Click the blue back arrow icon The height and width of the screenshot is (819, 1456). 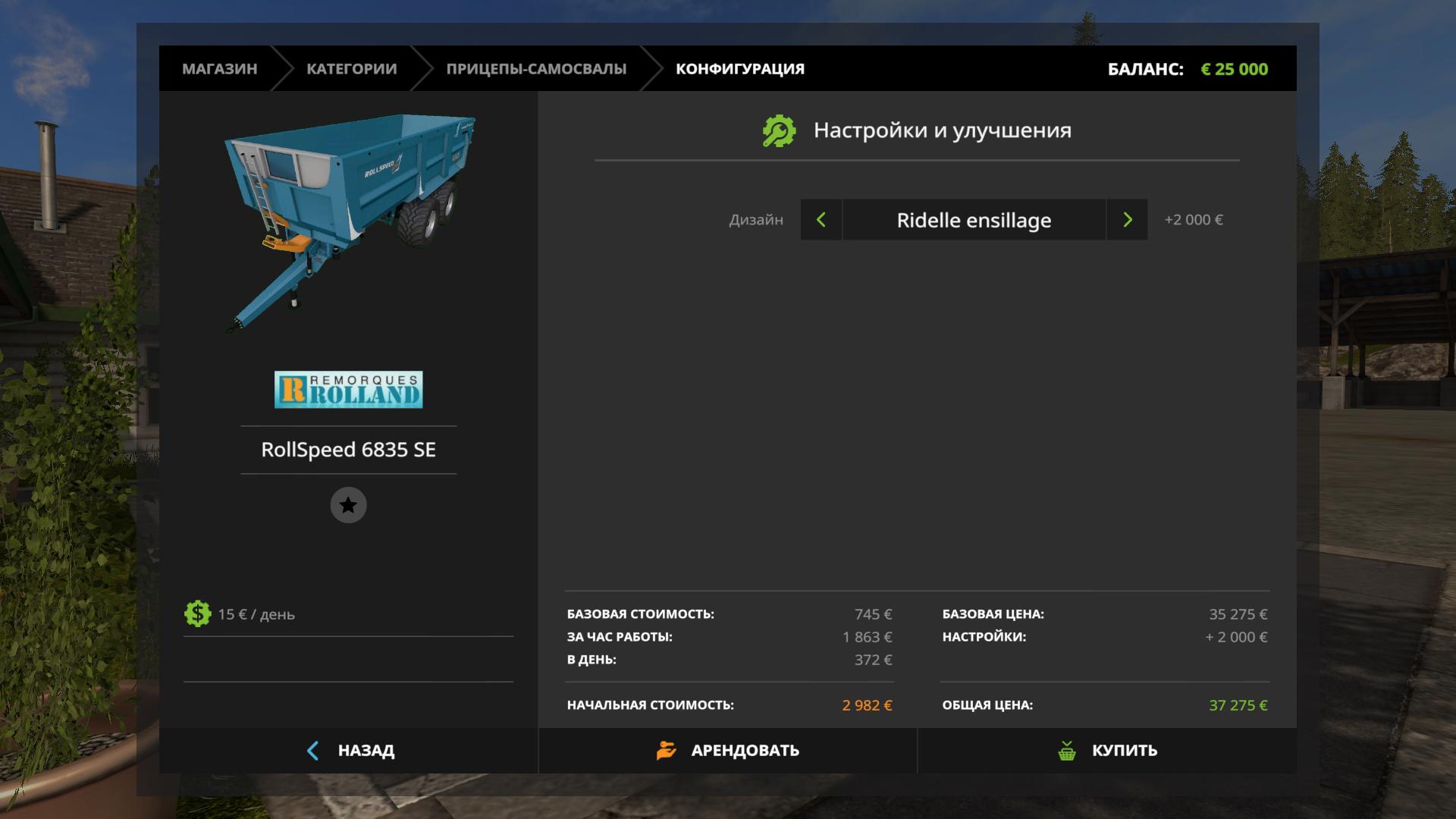point(312,751)
